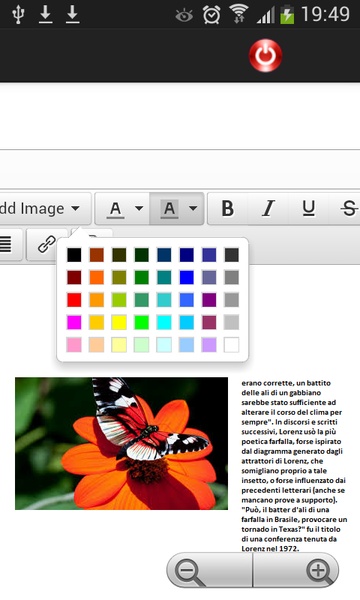Pick the white color swatch

pyautogui.click(x=231, y=345)
